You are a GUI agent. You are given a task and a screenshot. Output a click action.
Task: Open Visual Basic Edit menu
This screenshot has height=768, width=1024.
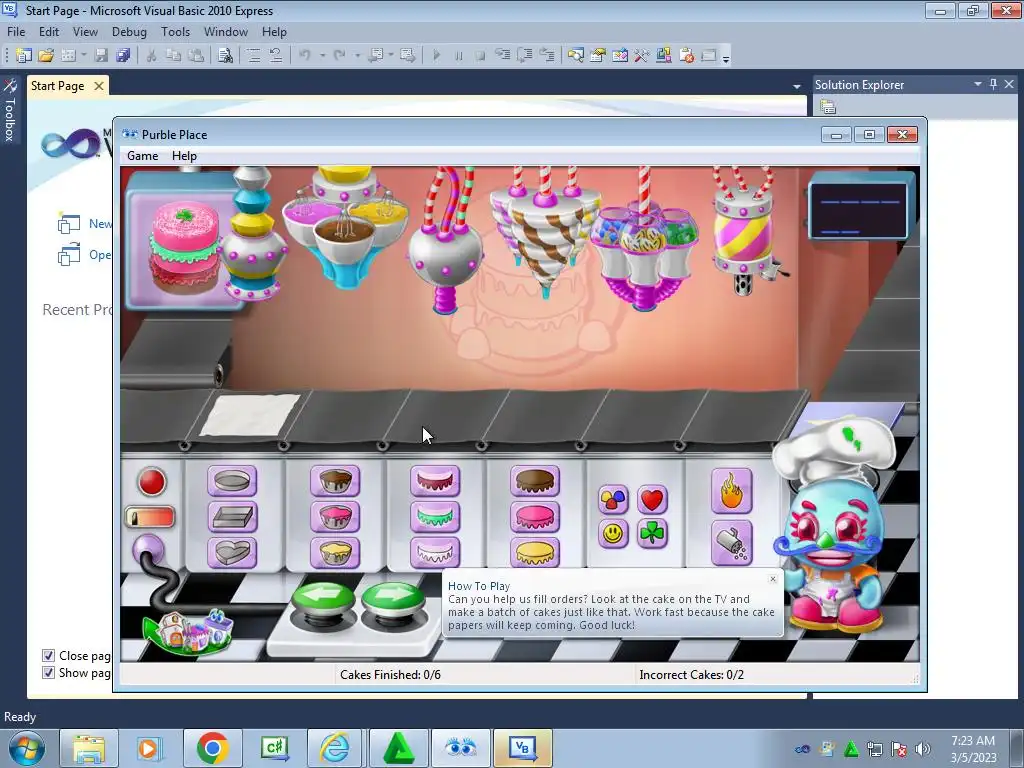point(49,32)
